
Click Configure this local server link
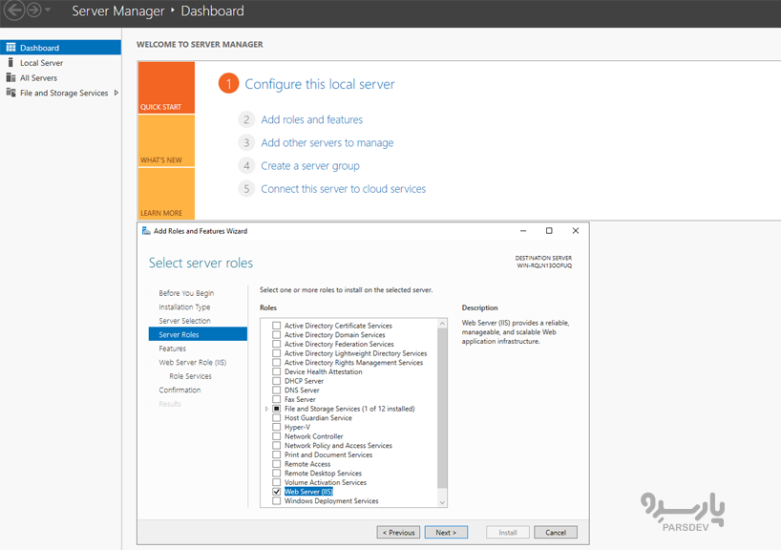[319, 84]
